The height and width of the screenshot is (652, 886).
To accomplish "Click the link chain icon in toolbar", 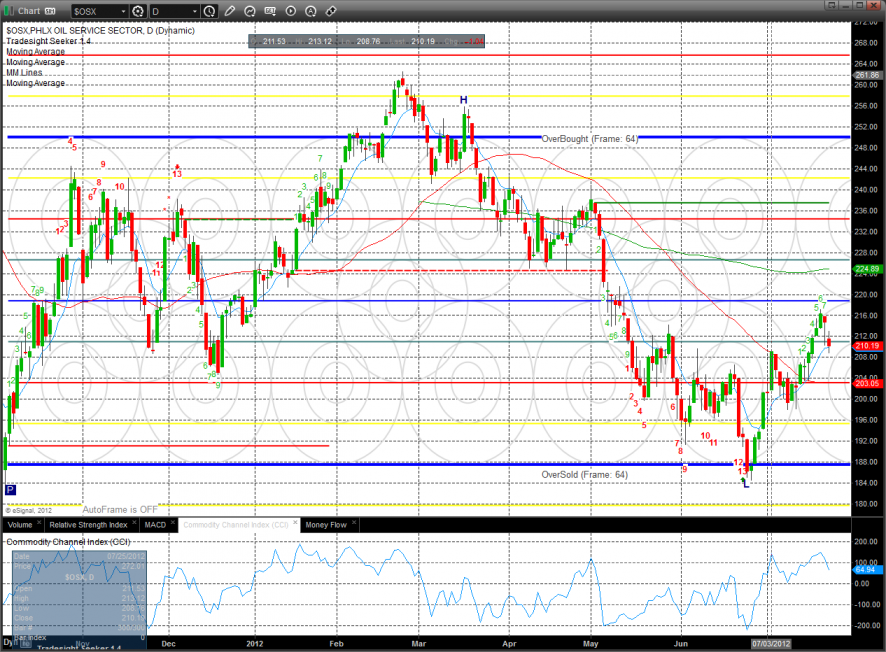I will coord(330,11).
